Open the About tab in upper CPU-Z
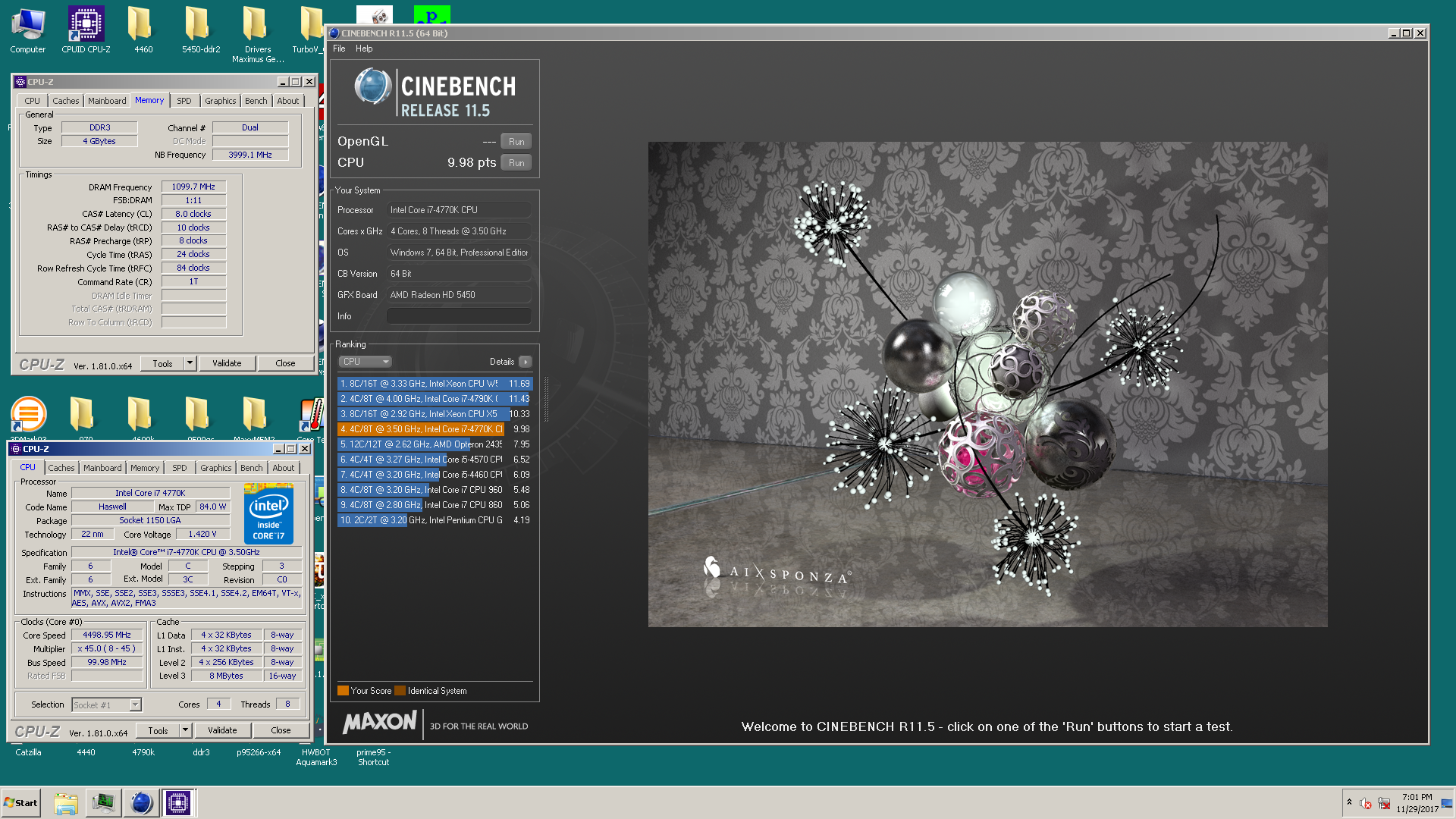Image resolution: width=1456 pixels, height=819 pixels. point(288,101)
